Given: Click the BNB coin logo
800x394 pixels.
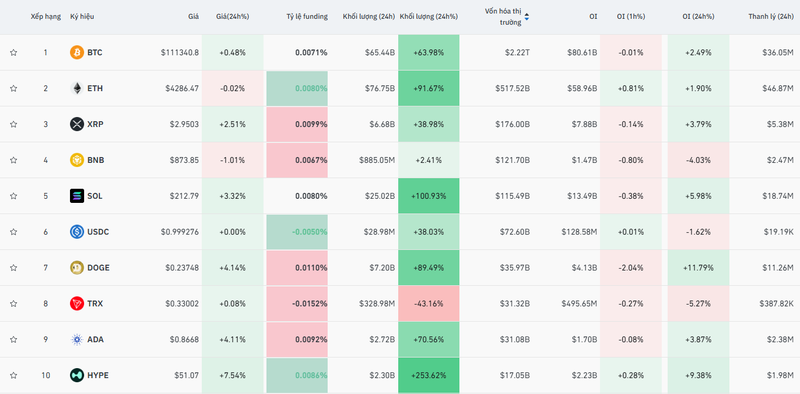Looking at the screenshot, I should point(77,160).
